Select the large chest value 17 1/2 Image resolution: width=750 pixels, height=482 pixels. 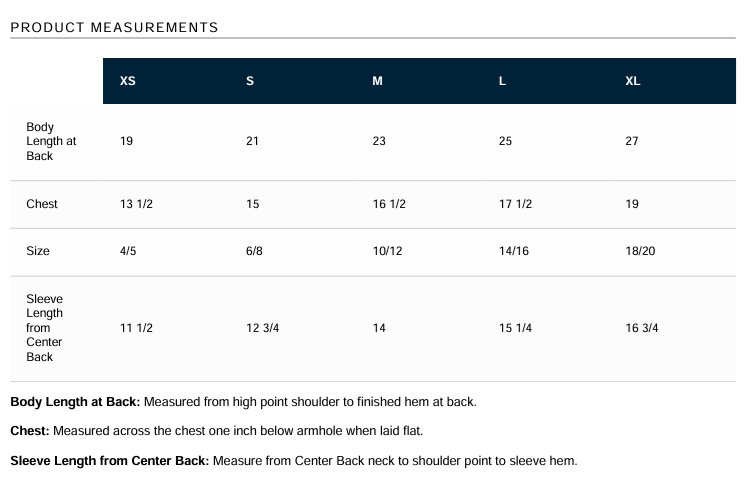(x=515, y=204)
